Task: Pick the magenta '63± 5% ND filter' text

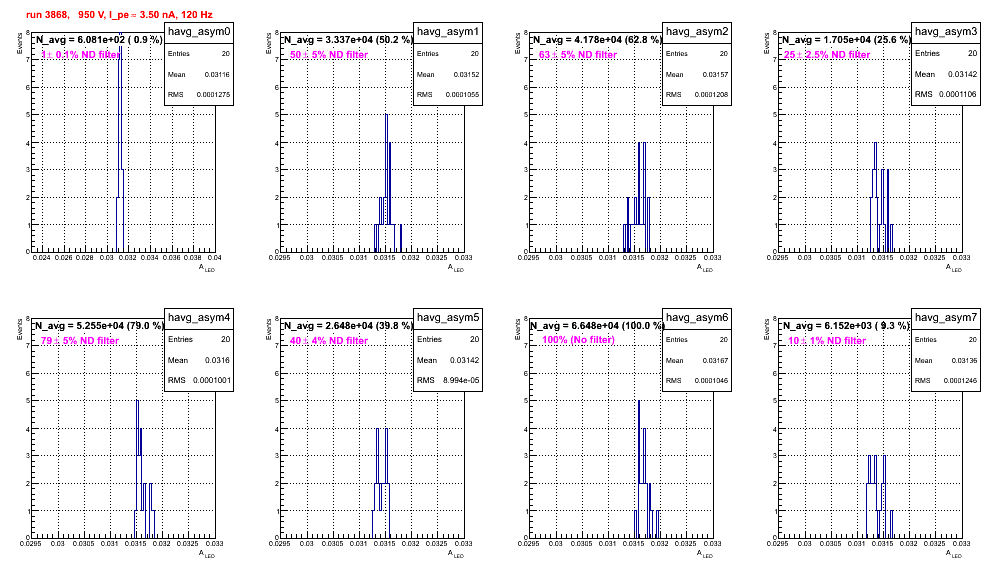Action: pos(578,55)
